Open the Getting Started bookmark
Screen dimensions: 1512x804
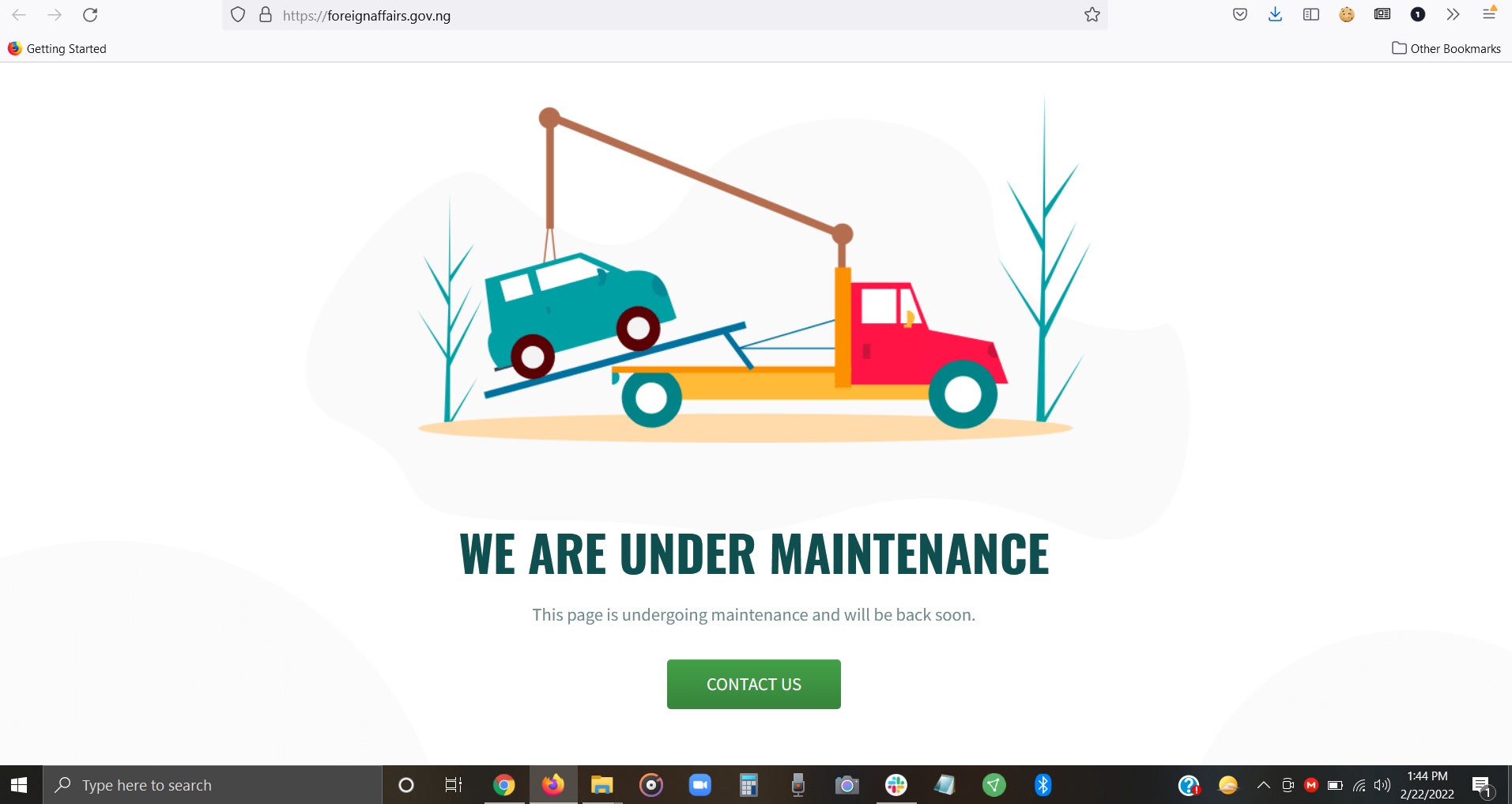point(57,48)
